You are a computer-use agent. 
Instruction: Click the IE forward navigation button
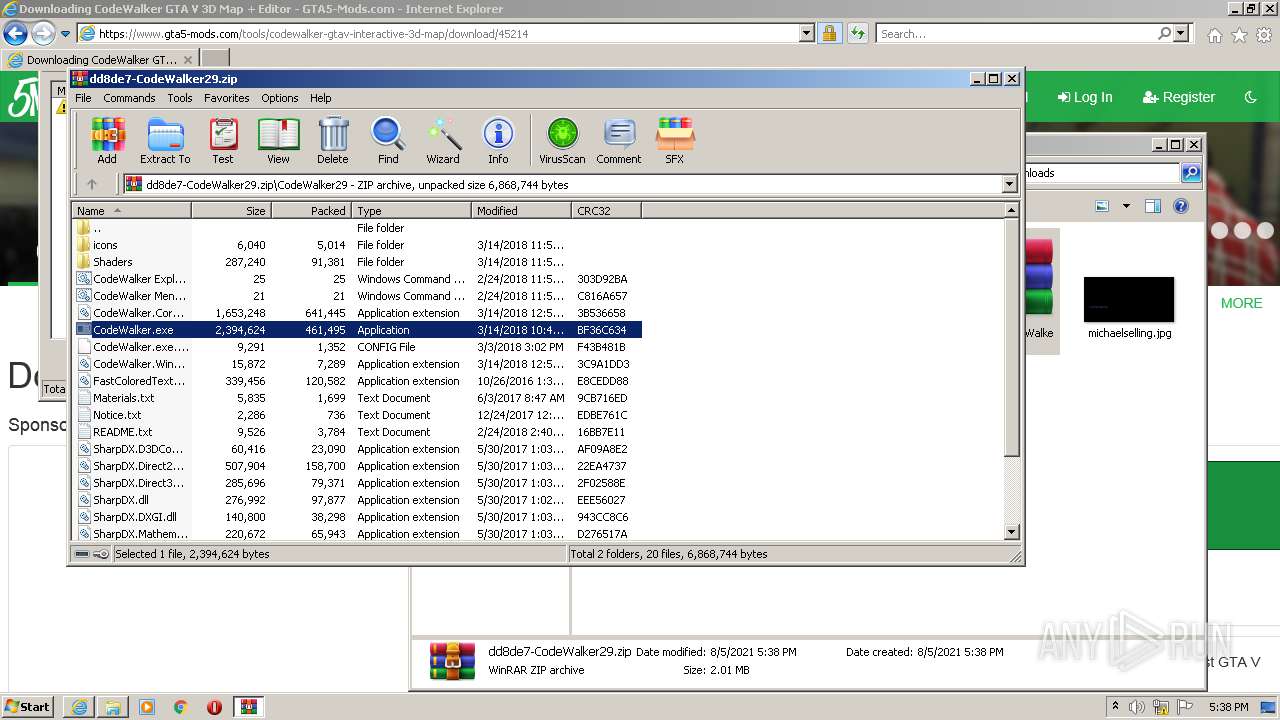coord(43,34)
